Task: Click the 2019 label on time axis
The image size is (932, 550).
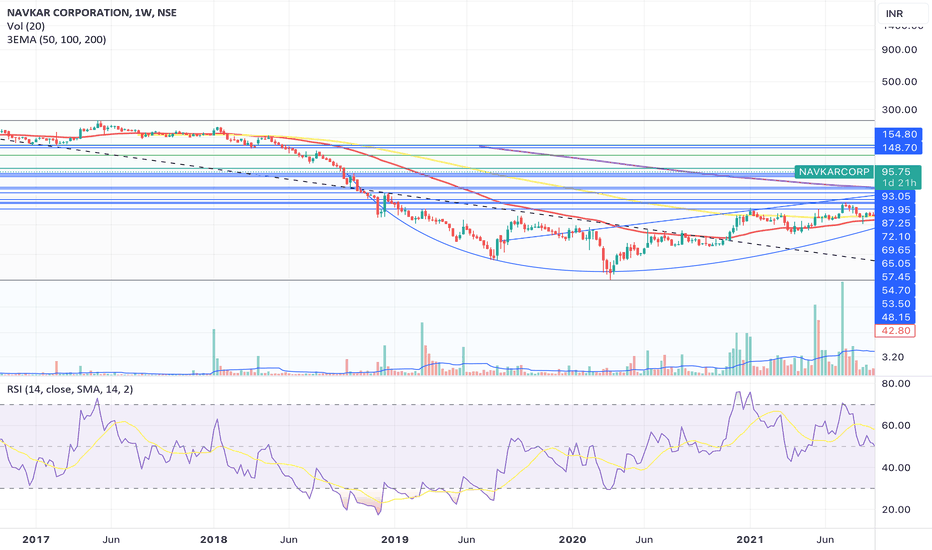Action: coord(395,540)
